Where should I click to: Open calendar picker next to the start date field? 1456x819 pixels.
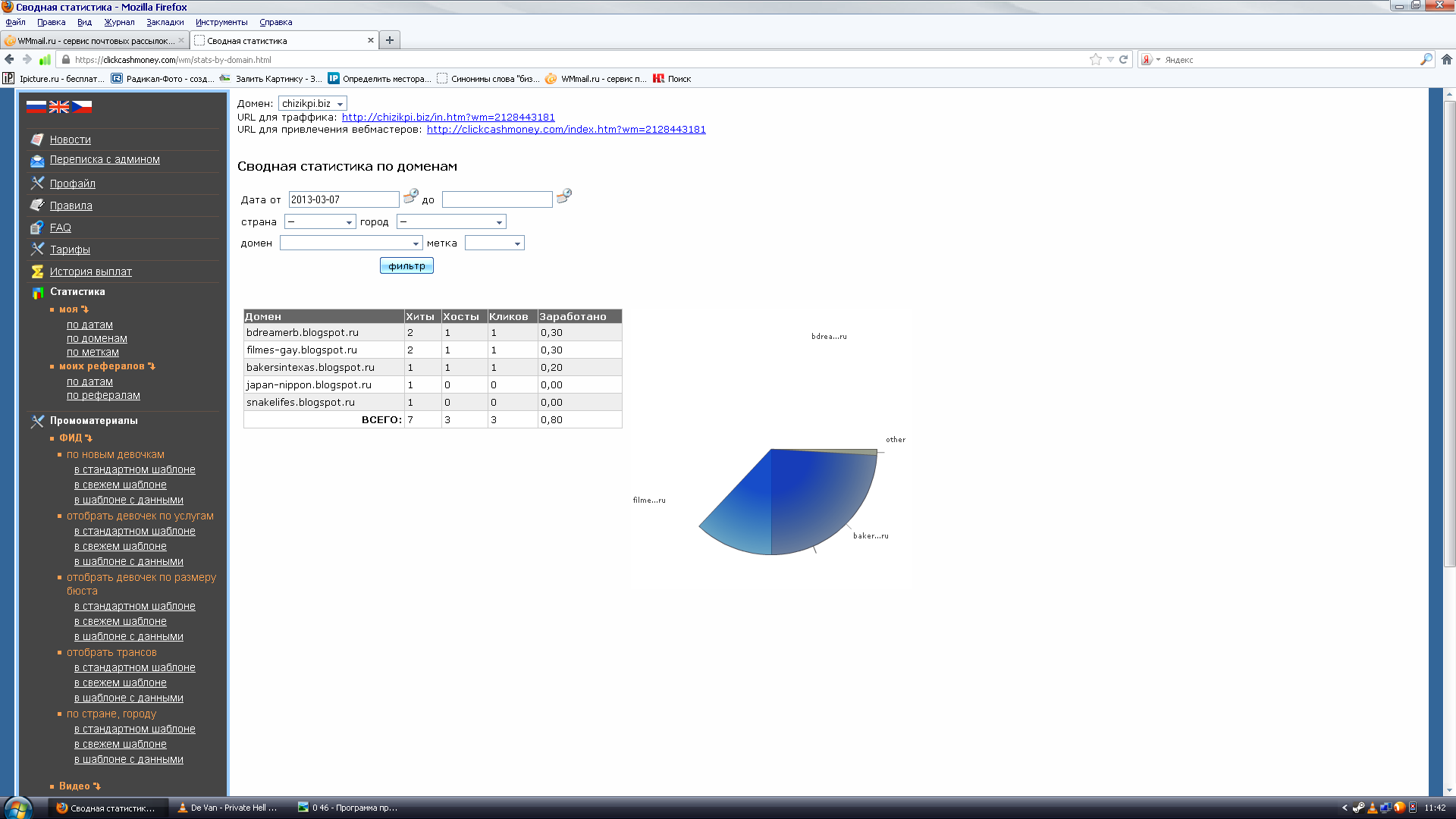click(410, 196)
